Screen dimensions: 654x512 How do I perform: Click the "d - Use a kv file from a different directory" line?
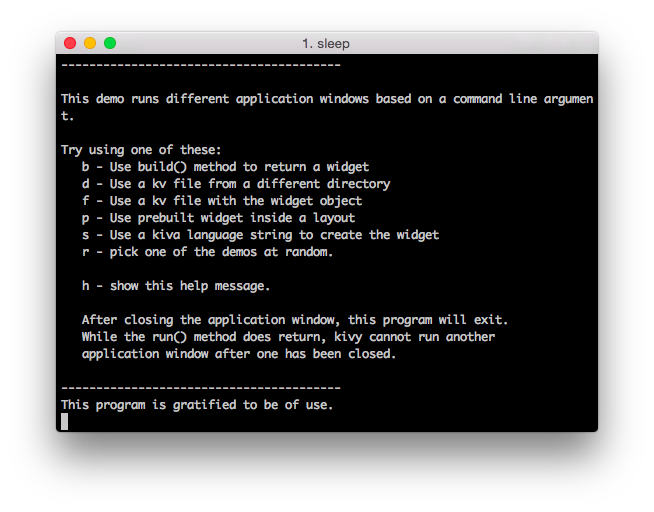(235, 184)
